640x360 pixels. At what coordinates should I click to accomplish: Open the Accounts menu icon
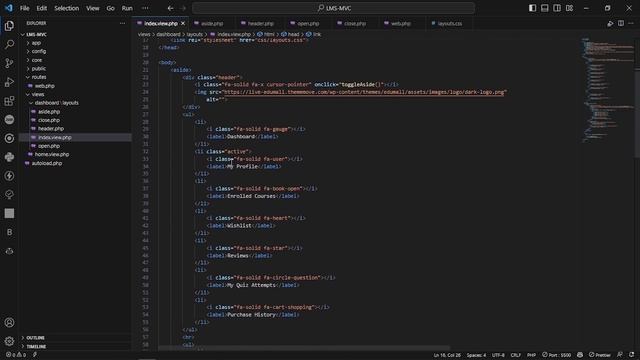[x=9, y=322]
